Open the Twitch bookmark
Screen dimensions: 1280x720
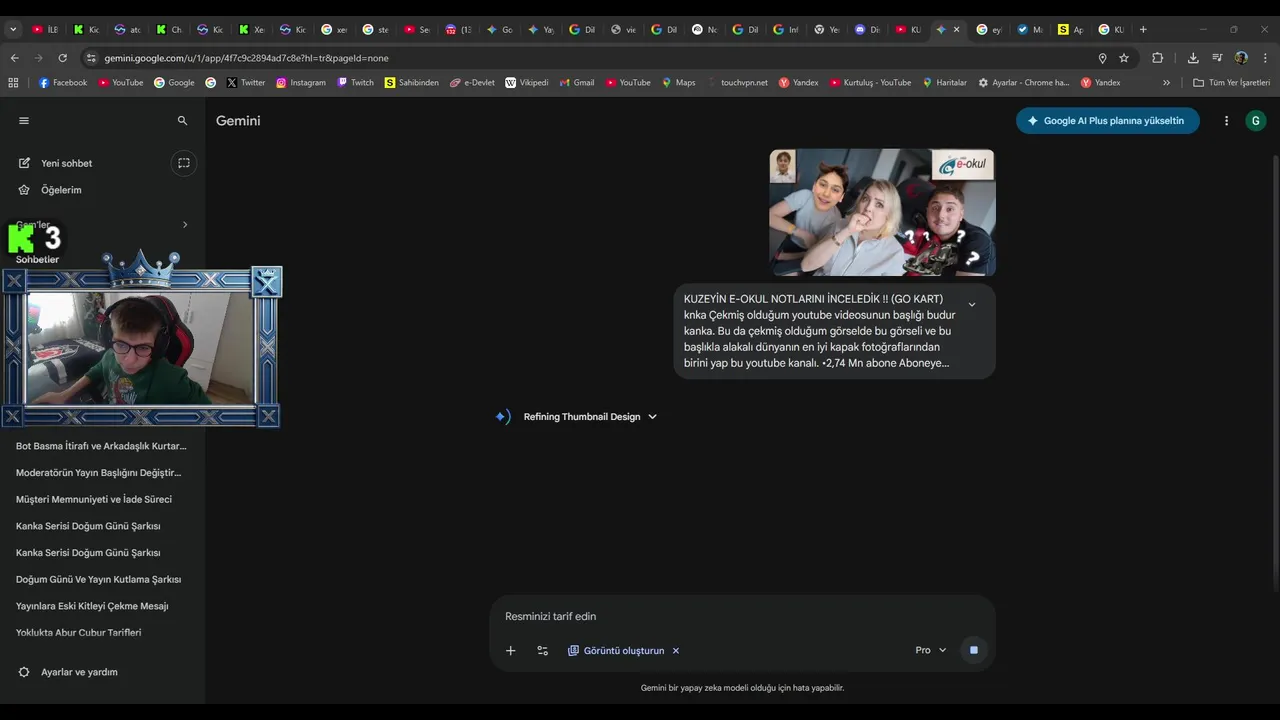(x=355, y=83)
